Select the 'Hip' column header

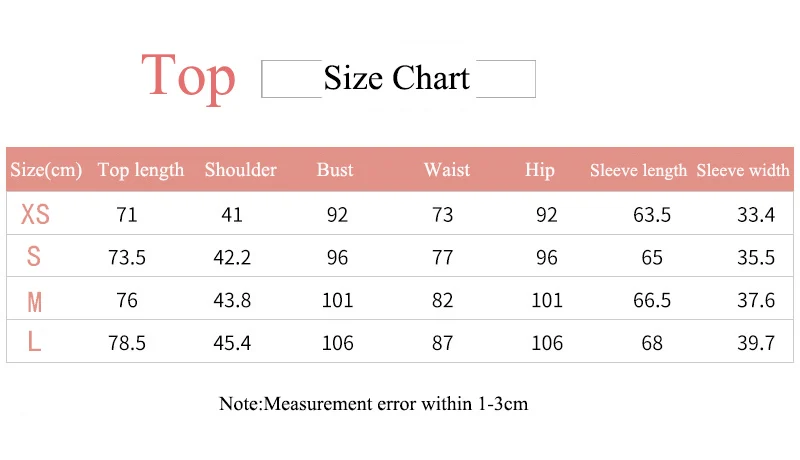coord(540,170)
